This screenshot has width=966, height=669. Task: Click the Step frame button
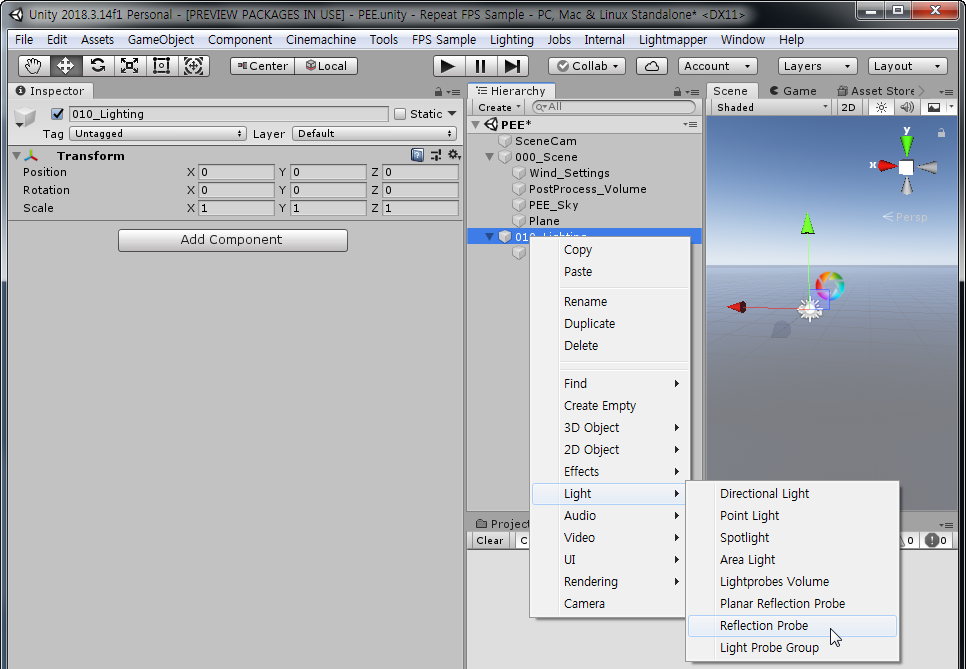click(513, 66)
